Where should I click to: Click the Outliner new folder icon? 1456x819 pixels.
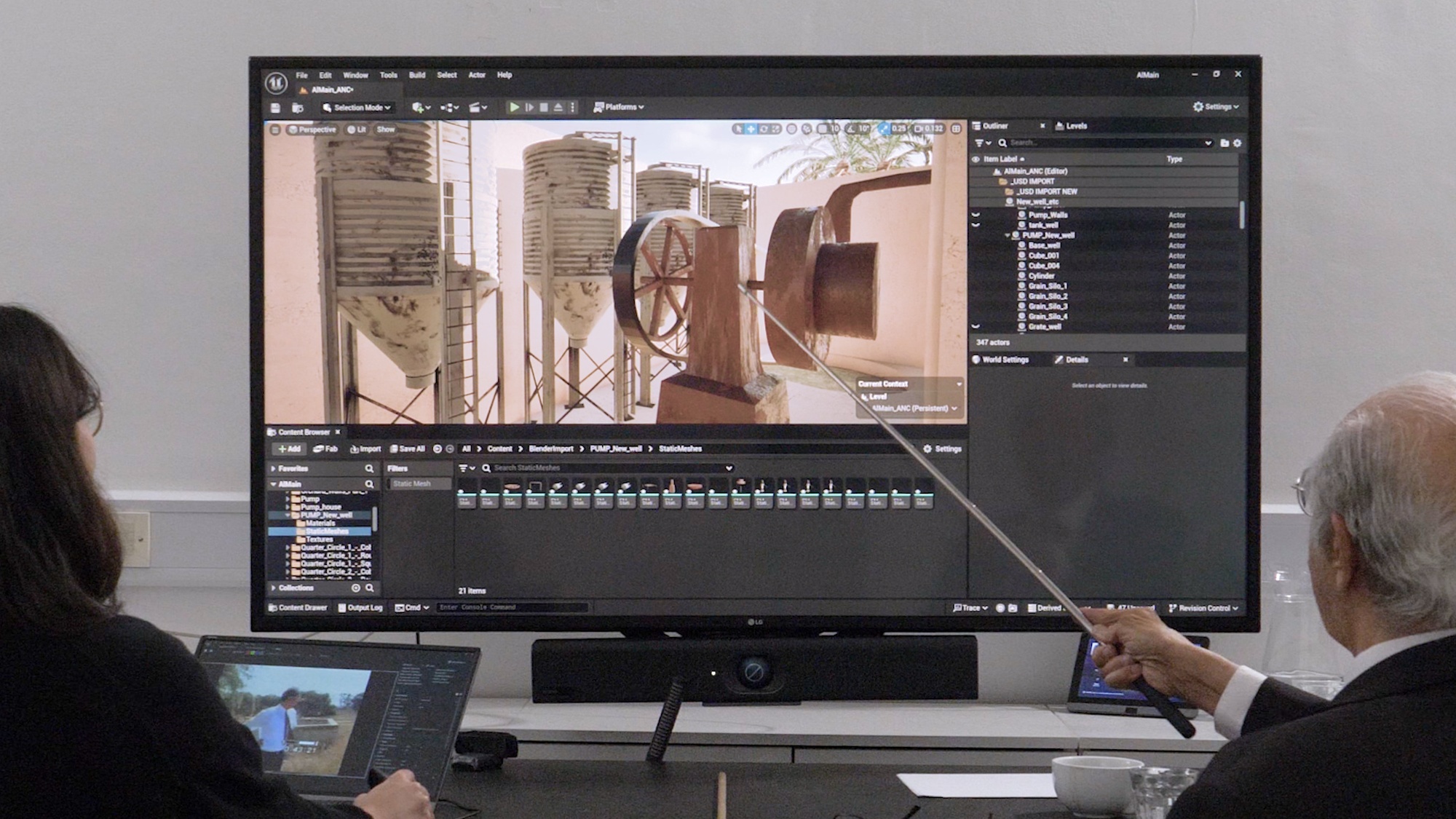pyautogui.click(x=1224, y=143)
